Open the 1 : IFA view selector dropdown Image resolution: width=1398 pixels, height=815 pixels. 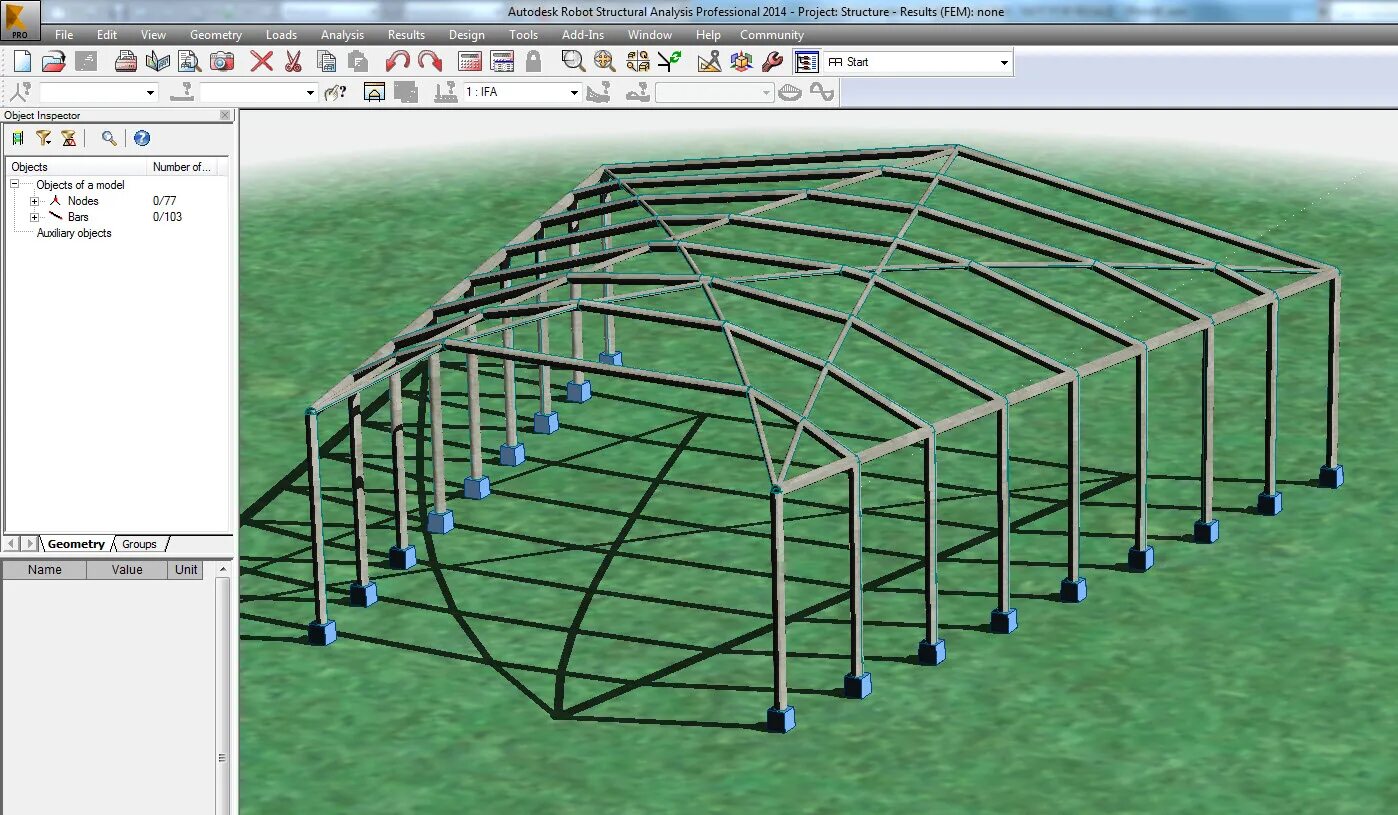pyautogui.click(x=574, y=92)
